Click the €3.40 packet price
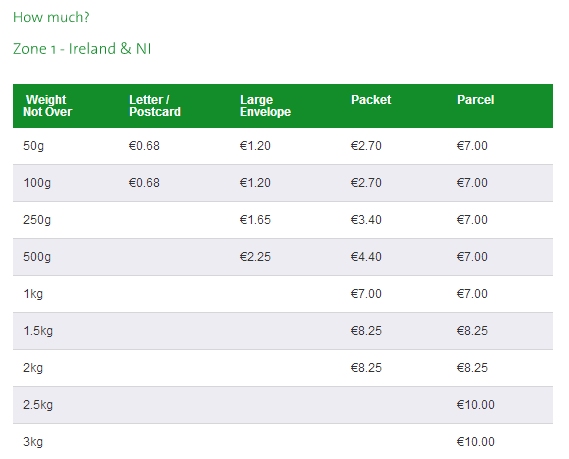Viewport: 569px width, 459px height. point(366,220)
